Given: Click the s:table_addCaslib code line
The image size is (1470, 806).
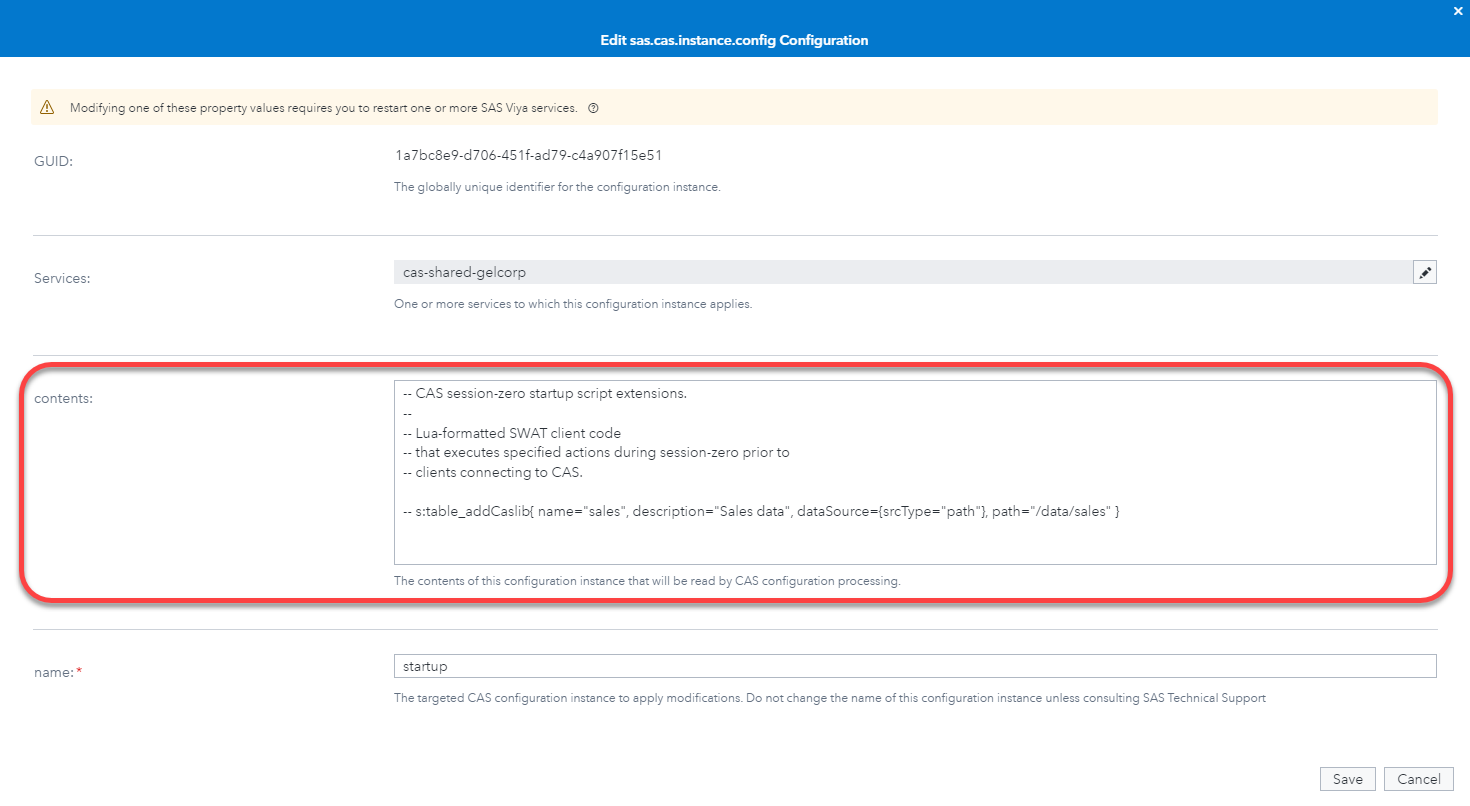Looking at the screenshot, I should point(761,511).
